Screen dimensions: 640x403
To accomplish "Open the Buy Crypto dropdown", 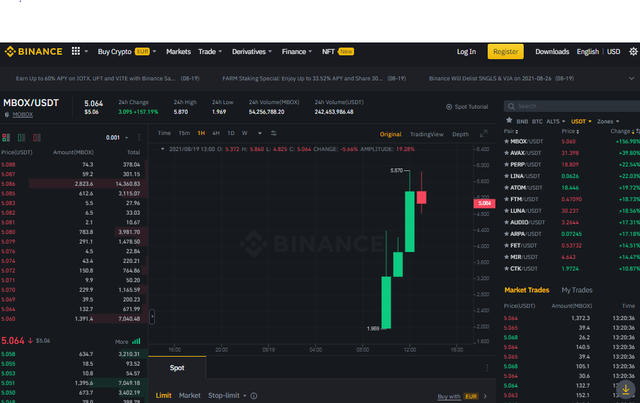I will tap(127, 51).
